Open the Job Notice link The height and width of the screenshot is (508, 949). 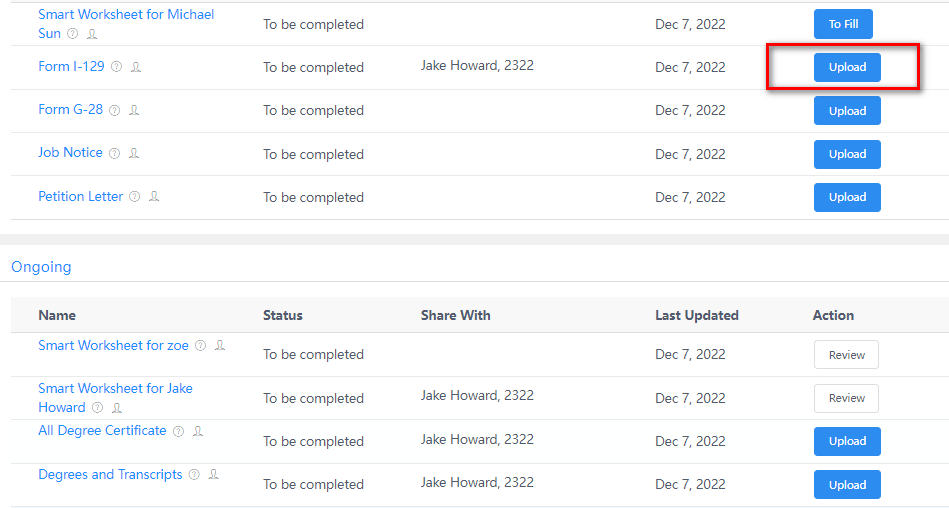(x=70, y=153)
